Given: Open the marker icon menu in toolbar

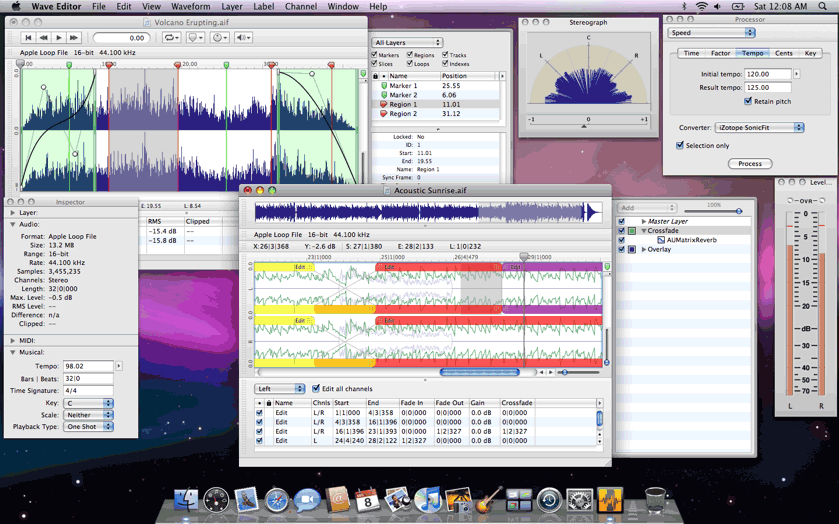Looking at the screenshot, I should pos(195,38).
